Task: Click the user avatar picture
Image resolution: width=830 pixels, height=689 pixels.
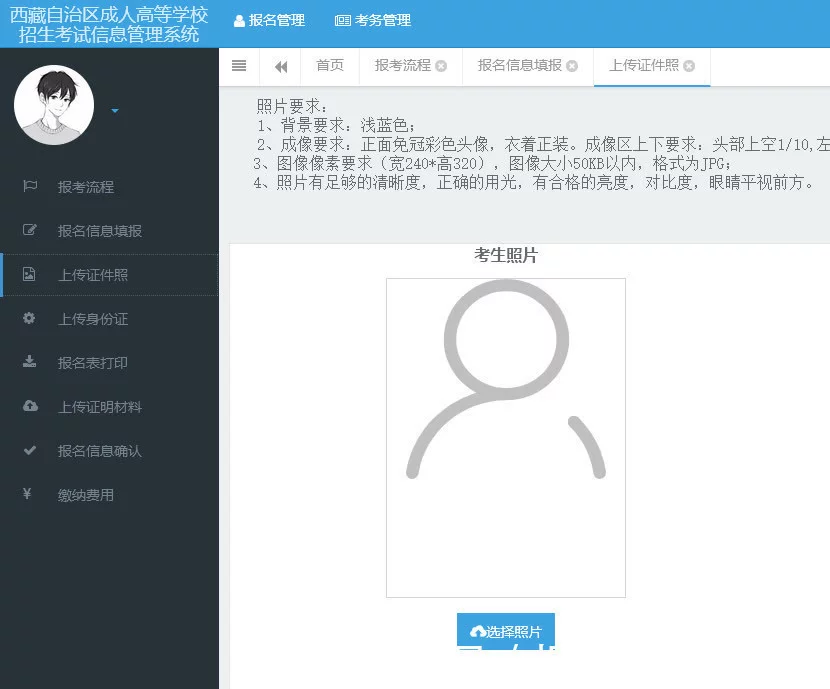Action: tap(54, 105)
